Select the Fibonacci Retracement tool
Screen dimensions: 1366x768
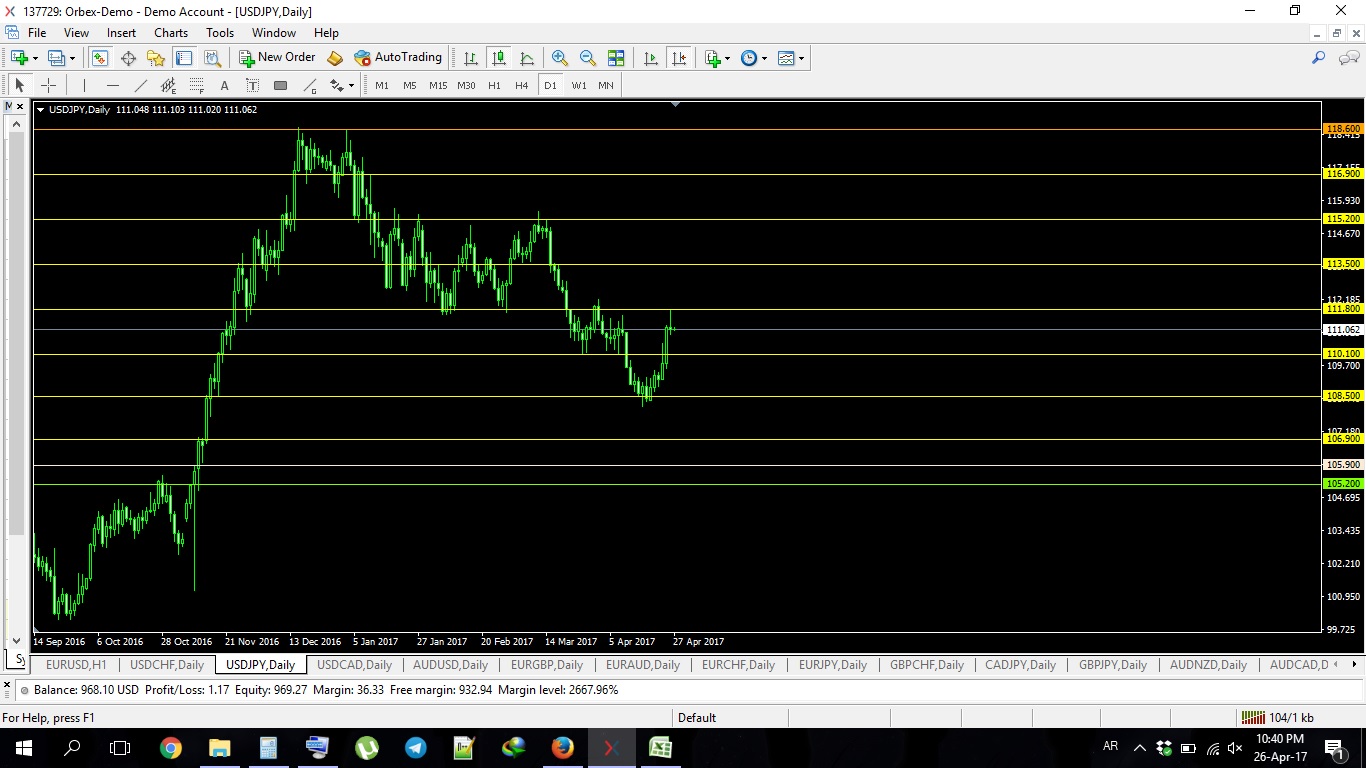coord(197,86)
